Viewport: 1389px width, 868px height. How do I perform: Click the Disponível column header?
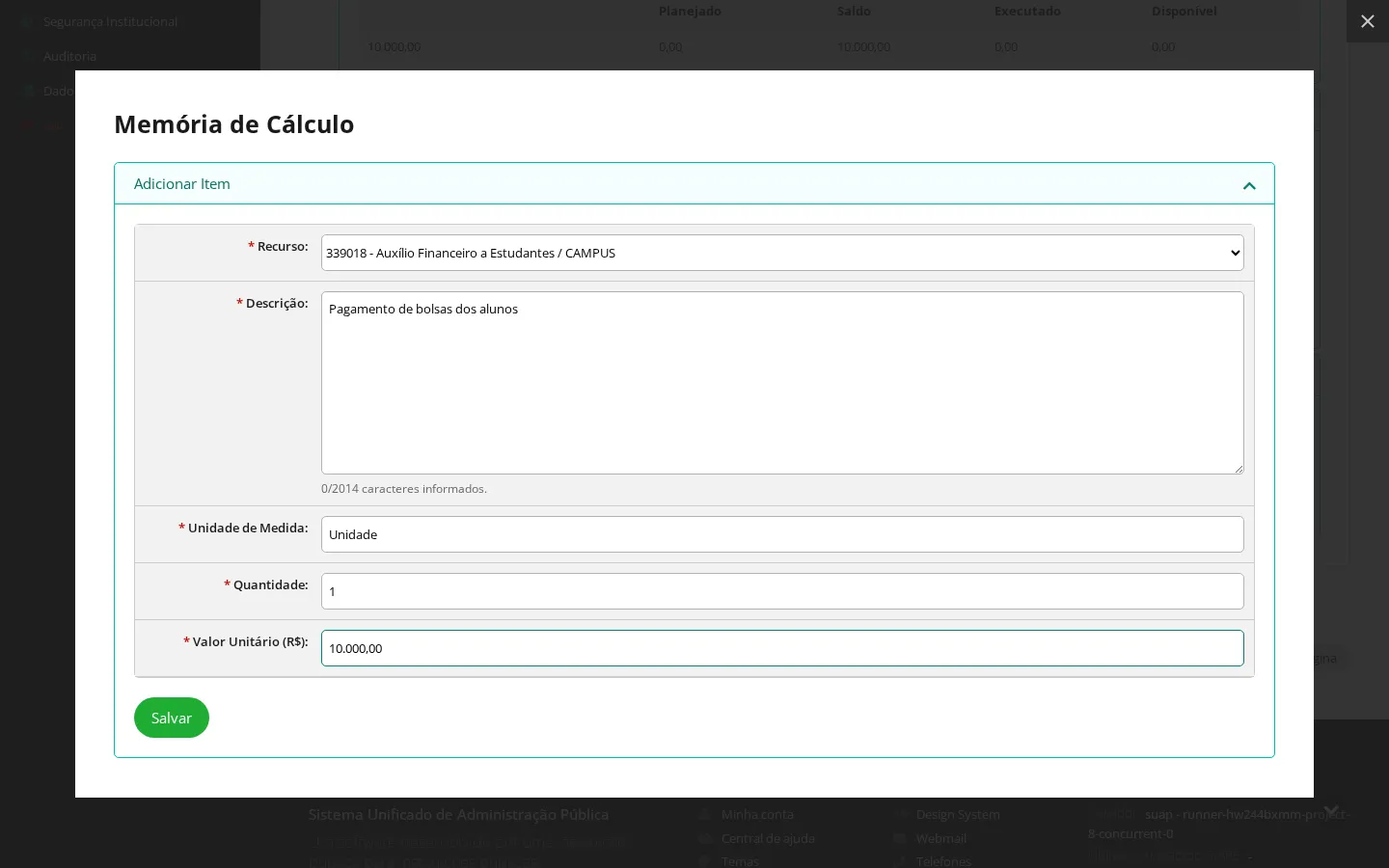tap(1185, 12)
